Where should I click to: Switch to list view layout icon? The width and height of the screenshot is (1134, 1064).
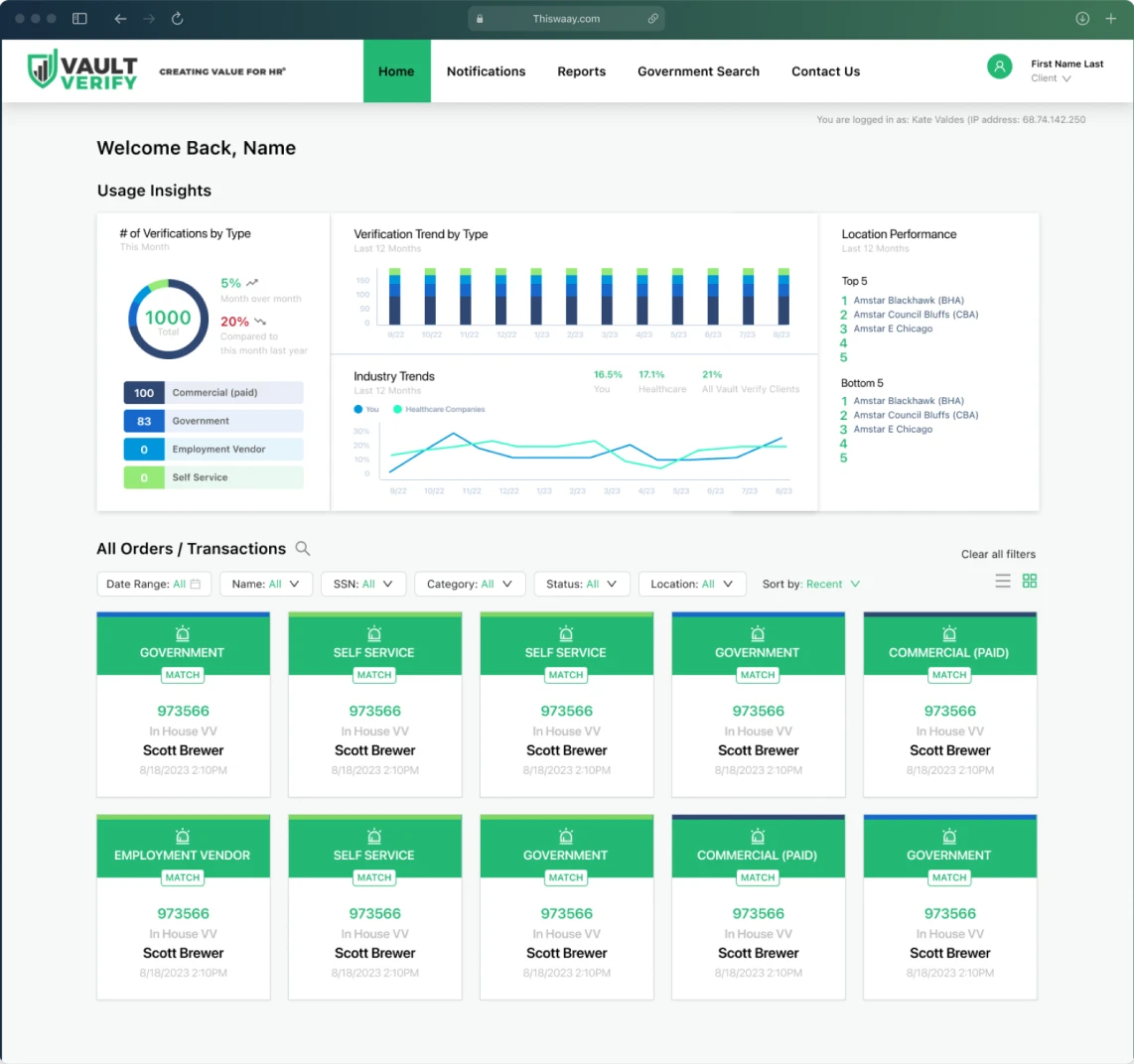coord(1003,582)
